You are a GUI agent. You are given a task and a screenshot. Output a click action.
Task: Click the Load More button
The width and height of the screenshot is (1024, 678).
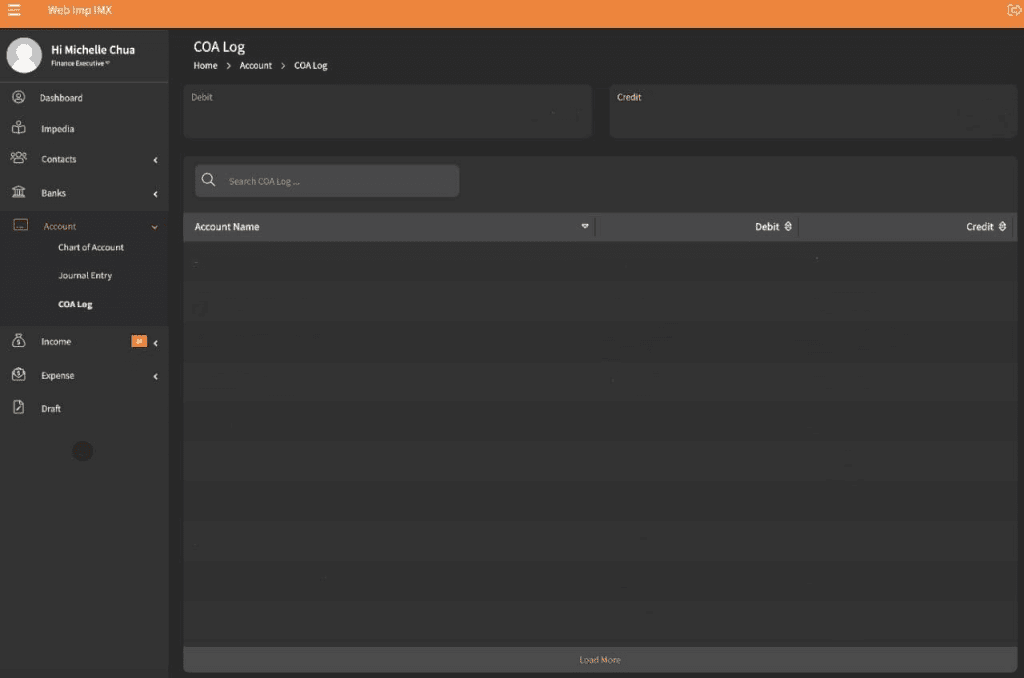pos(600,660)
